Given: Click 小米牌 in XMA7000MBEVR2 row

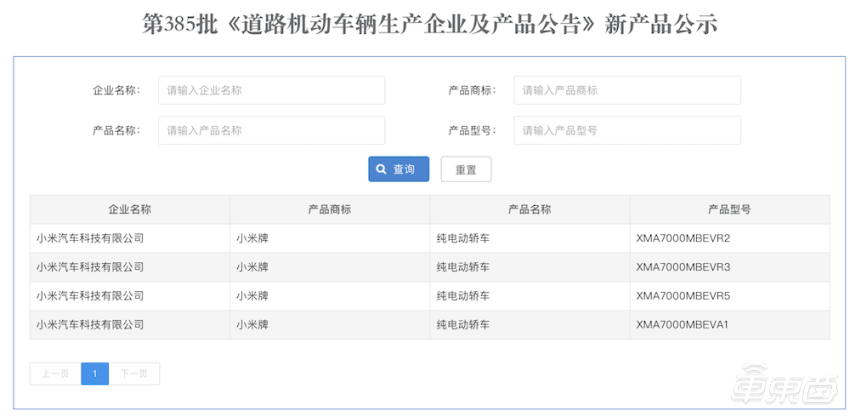Looking at the screenshot, I should [252, 239].
